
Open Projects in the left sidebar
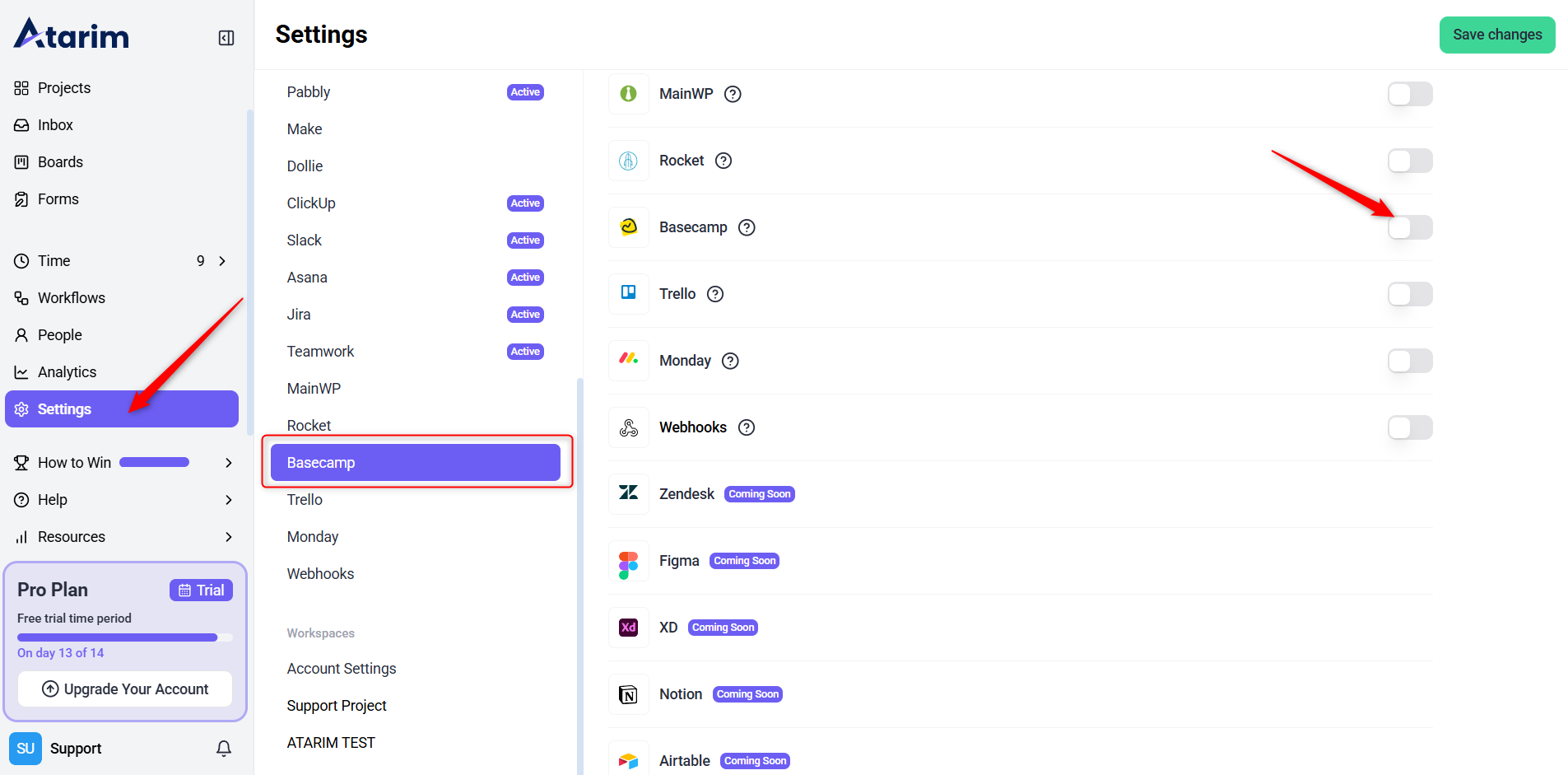[63, 88]
